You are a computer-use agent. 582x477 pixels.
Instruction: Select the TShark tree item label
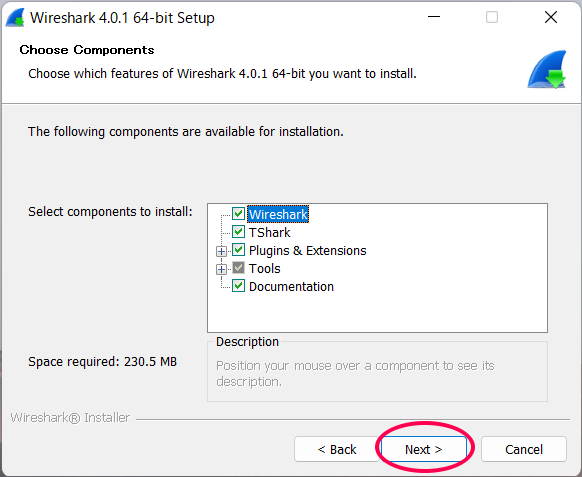269,232
